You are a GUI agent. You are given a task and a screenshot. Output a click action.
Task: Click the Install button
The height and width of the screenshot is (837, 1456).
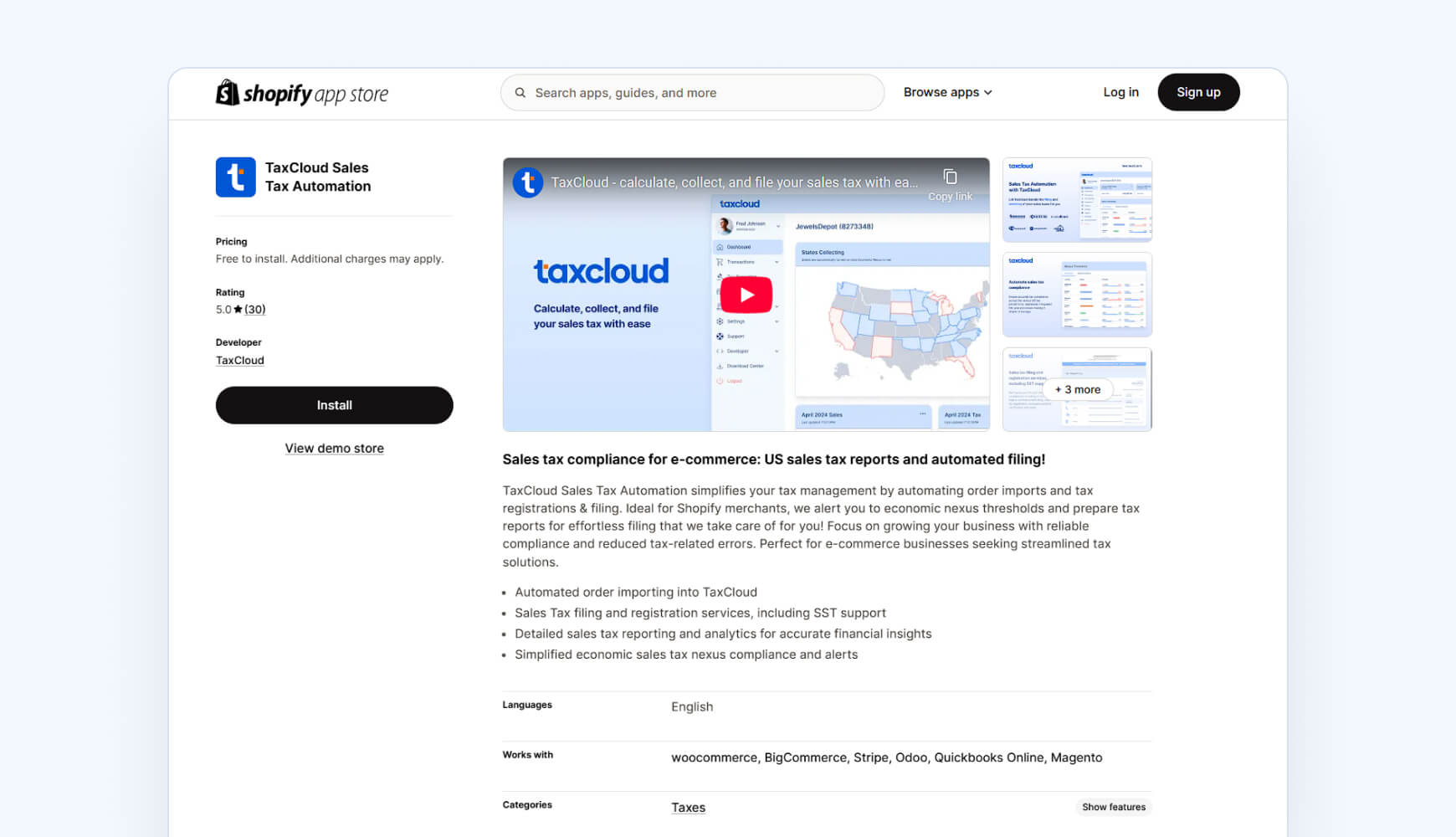(x=335, y=405)
